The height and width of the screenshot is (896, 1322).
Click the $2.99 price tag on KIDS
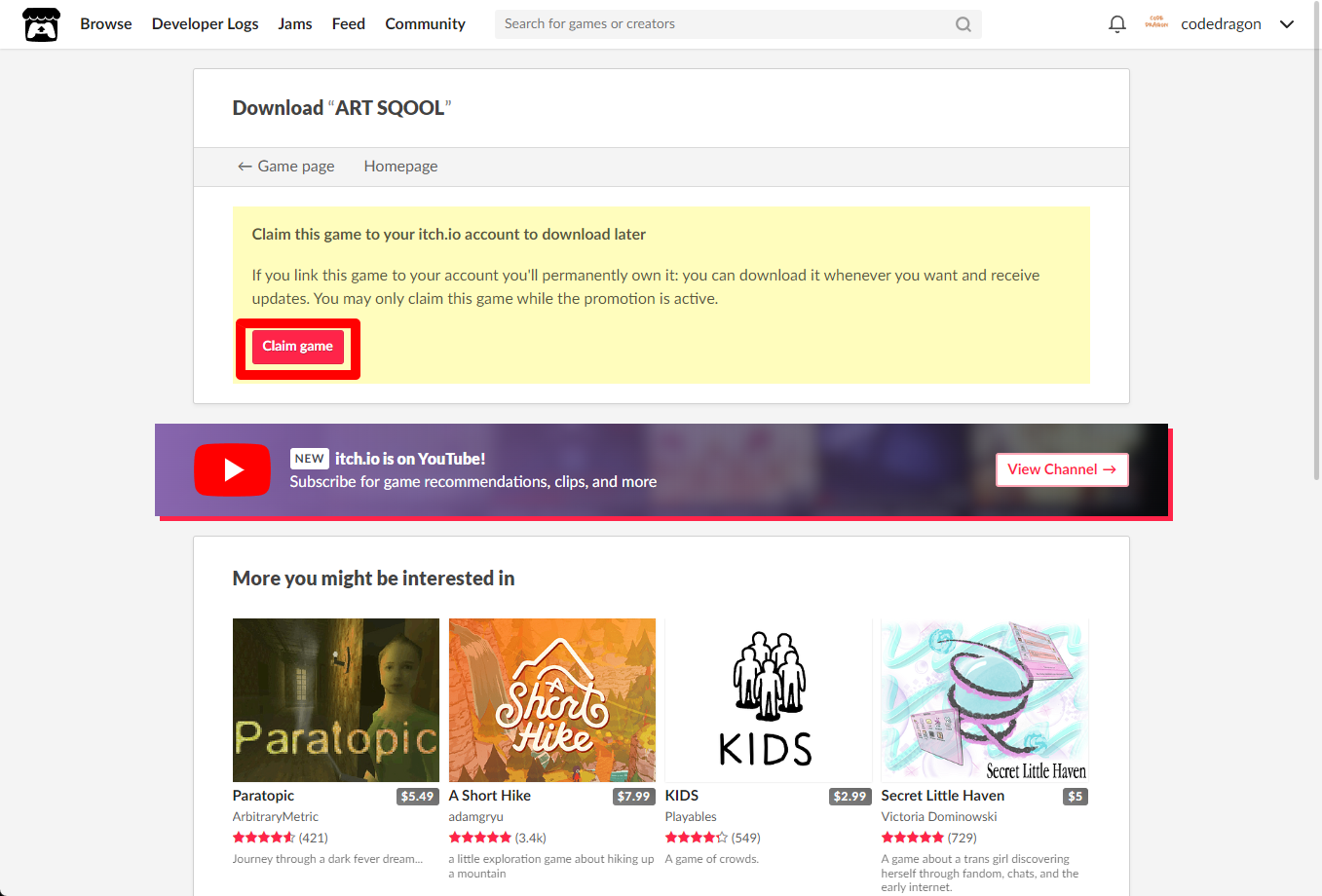[850, 797]
